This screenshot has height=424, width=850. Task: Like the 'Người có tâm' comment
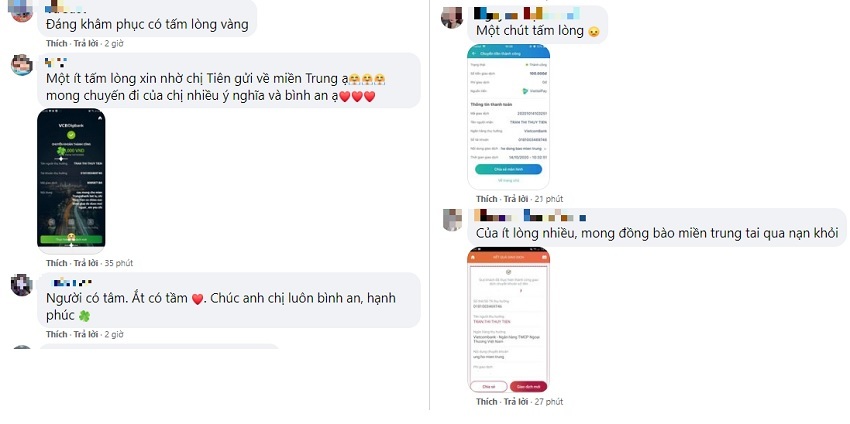(56, 335)
